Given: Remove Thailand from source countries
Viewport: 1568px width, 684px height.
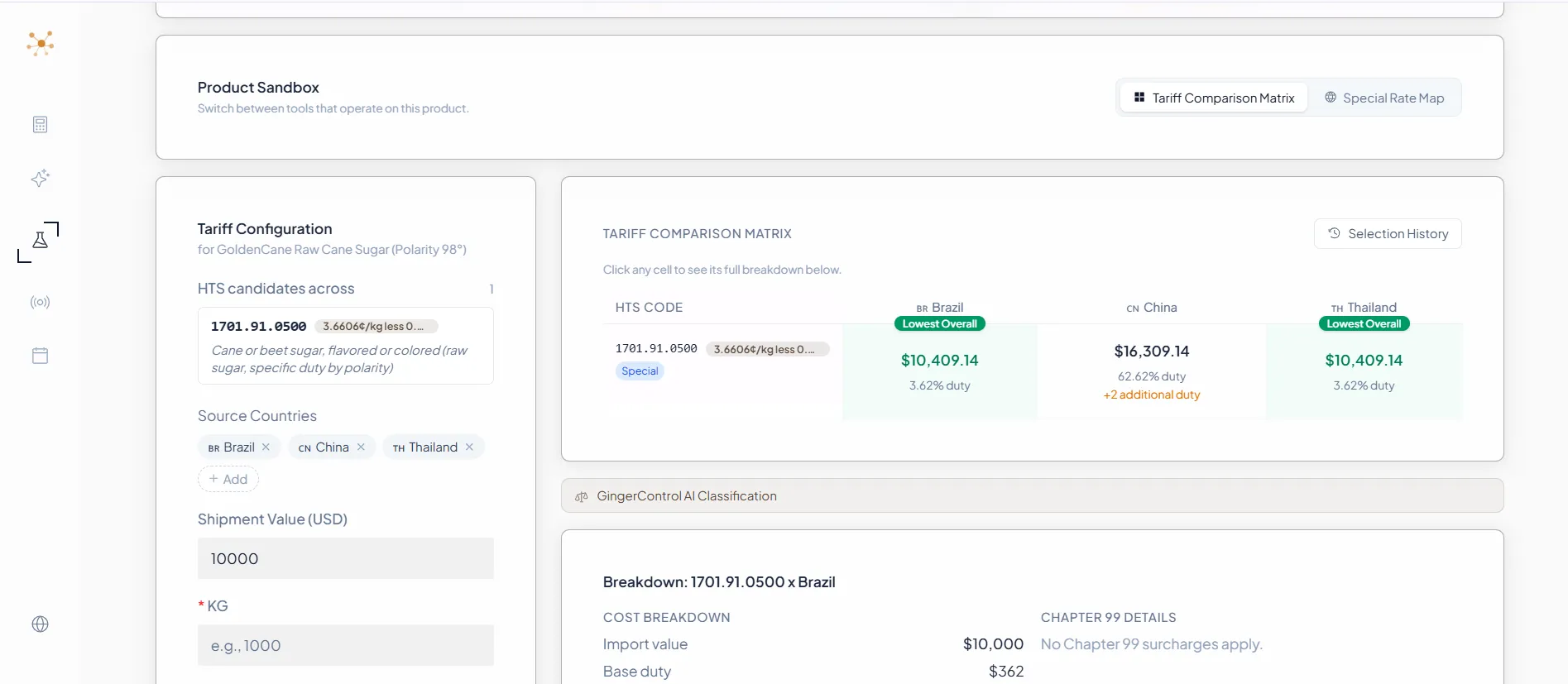Looking at the screenshot, I should coord(469,447).
